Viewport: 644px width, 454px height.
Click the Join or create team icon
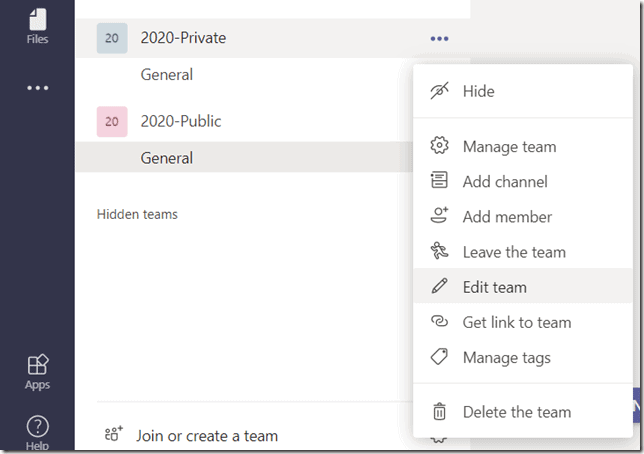pos(113,434)
